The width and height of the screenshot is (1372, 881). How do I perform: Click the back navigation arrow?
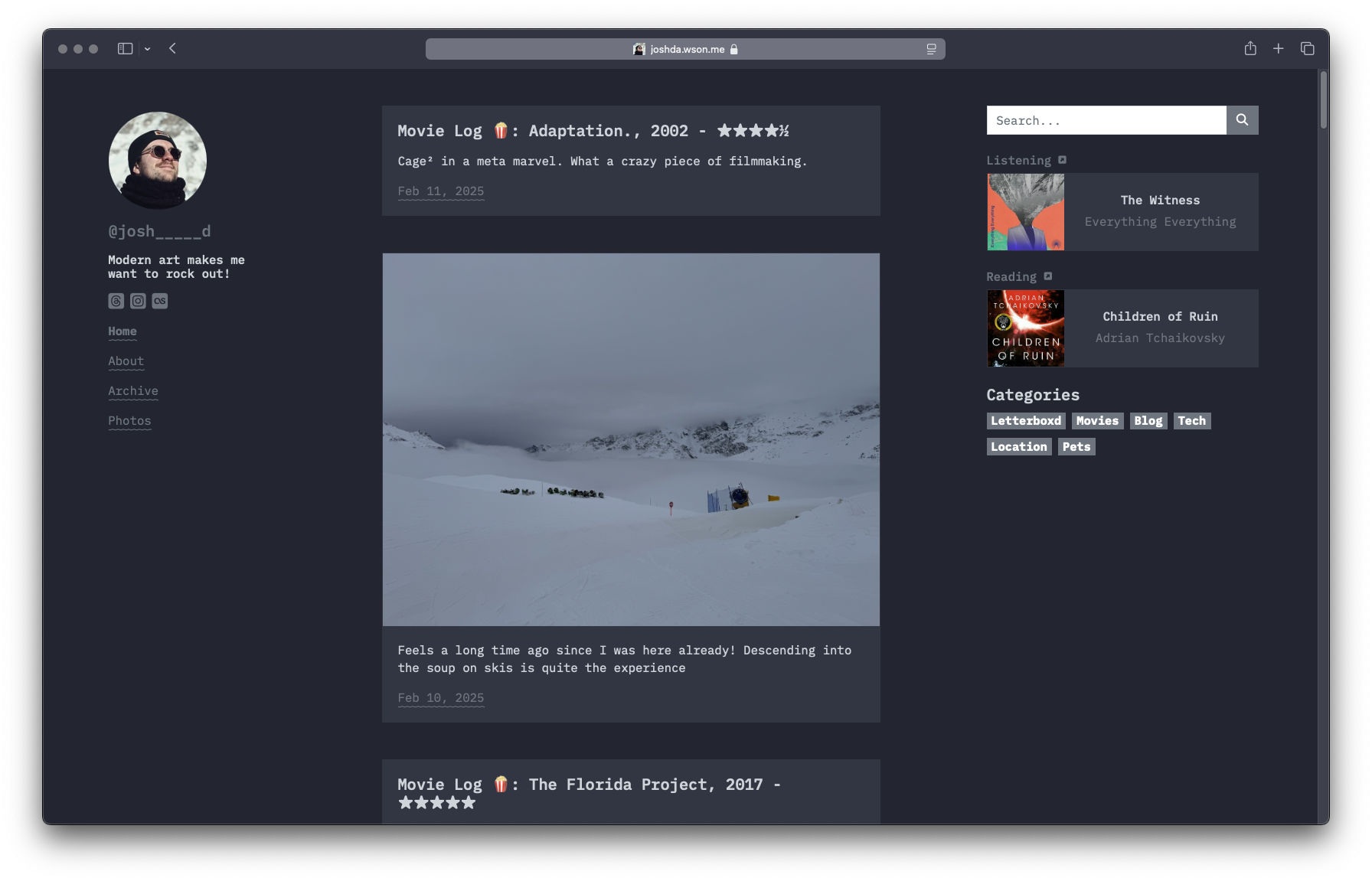[x=172, y=48]
